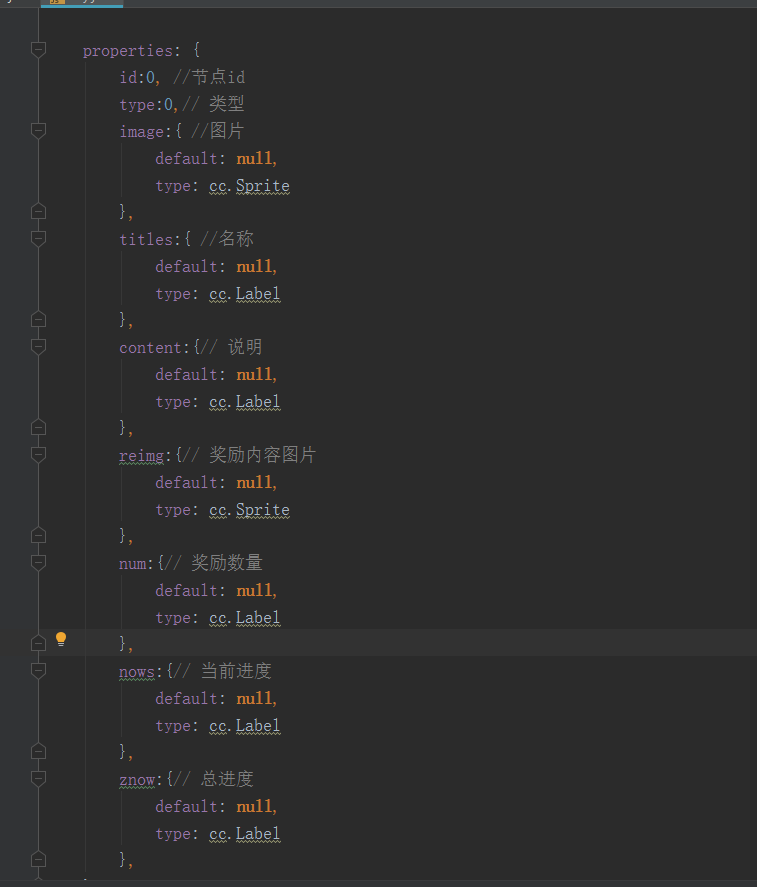The height and width of the screenshot is (887, 757).
Task: Click 'null' in the nows block
Action: (x=254, y=699)
